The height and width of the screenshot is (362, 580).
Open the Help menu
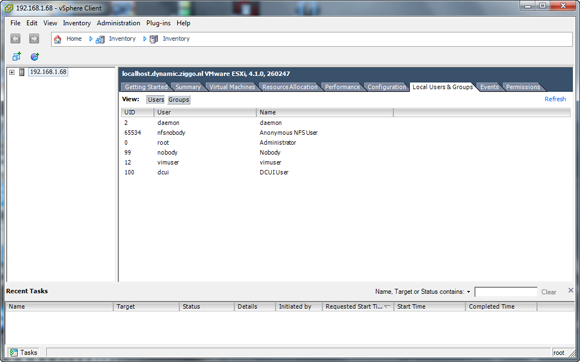[x=183, y=23]
